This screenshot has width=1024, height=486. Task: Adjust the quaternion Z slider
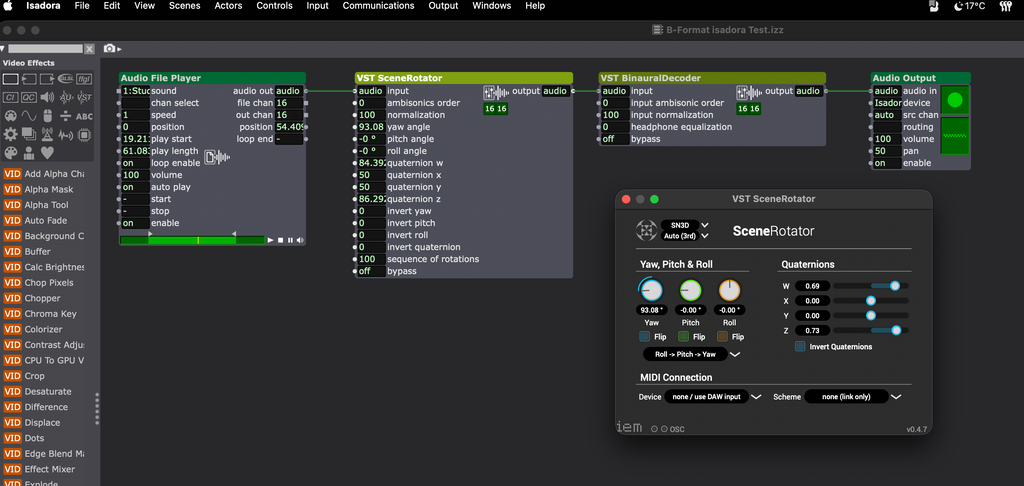871,331
